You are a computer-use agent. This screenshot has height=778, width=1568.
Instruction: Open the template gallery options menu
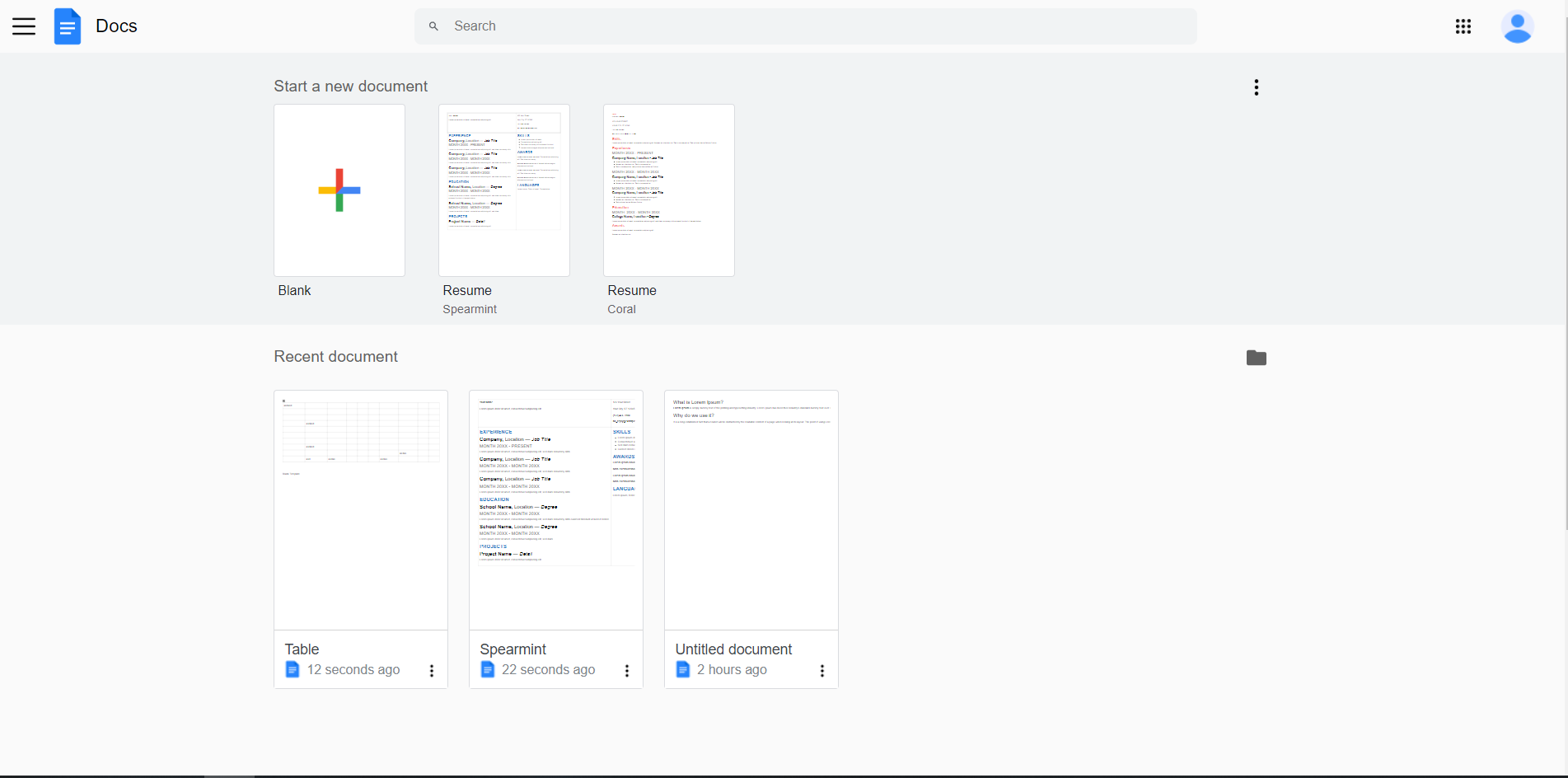pos(1256,87)
